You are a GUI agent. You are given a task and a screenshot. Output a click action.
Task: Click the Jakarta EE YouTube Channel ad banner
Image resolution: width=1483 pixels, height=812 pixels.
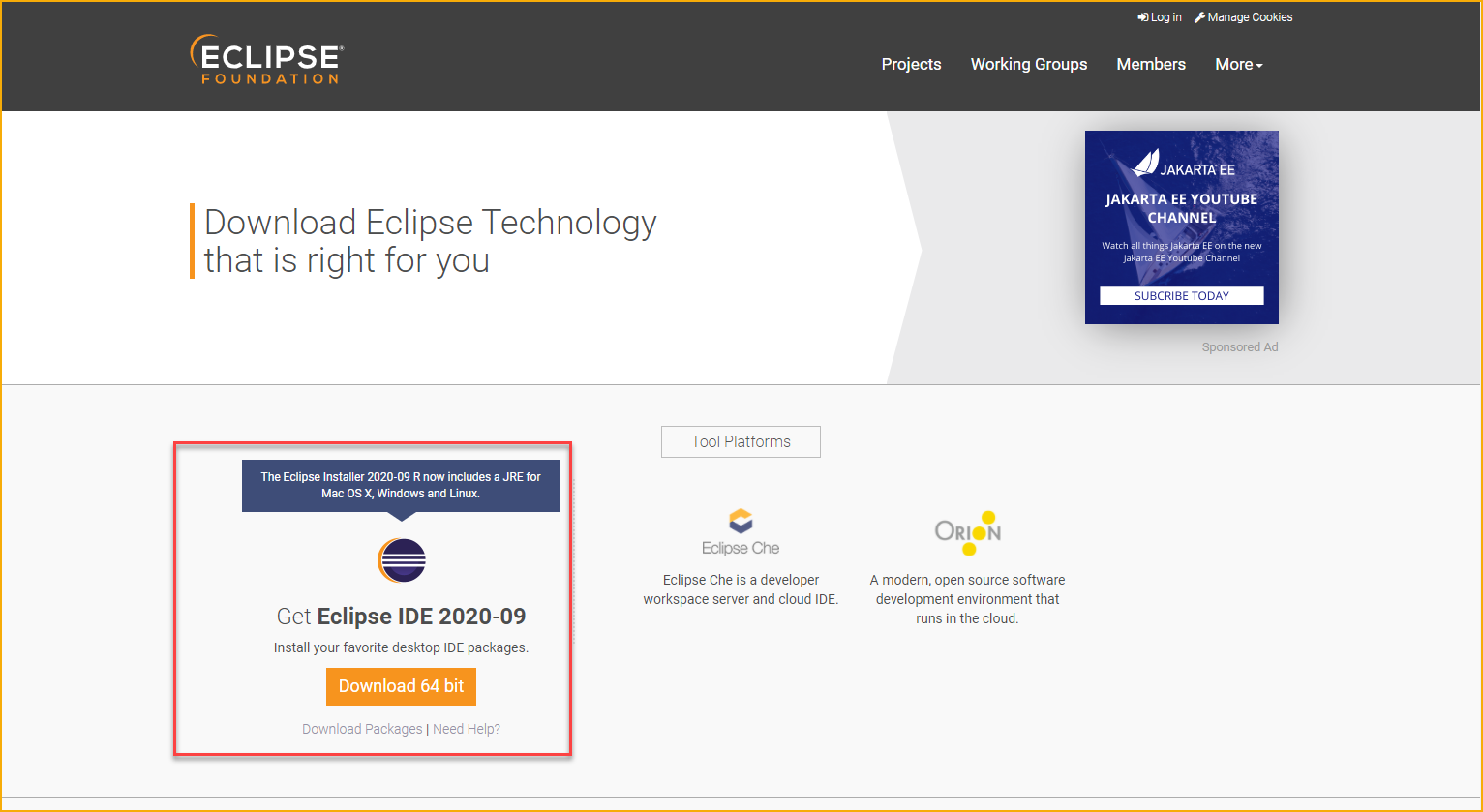(1182, 227)
